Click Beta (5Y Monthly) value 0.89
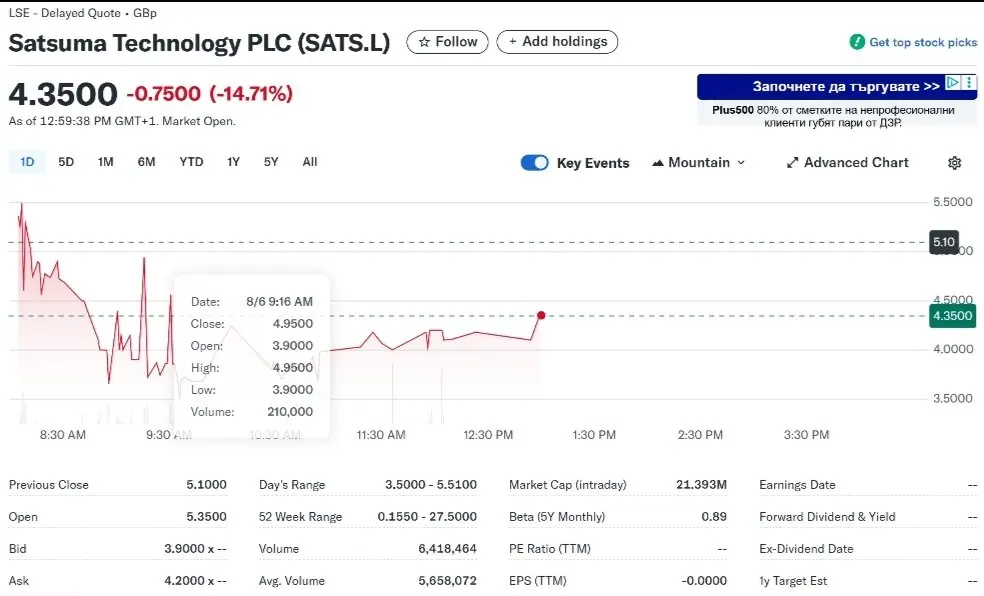 click(714, 516)
